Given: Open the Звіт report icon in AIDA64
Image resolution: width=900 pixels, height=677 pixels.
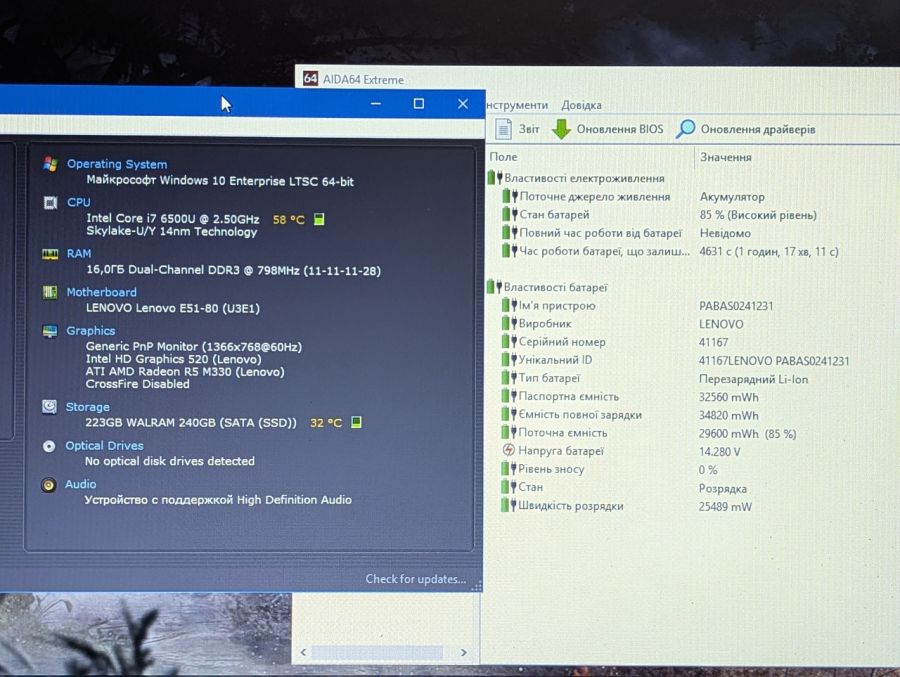Looking at the screenshot, I should (x=503, y=129).
